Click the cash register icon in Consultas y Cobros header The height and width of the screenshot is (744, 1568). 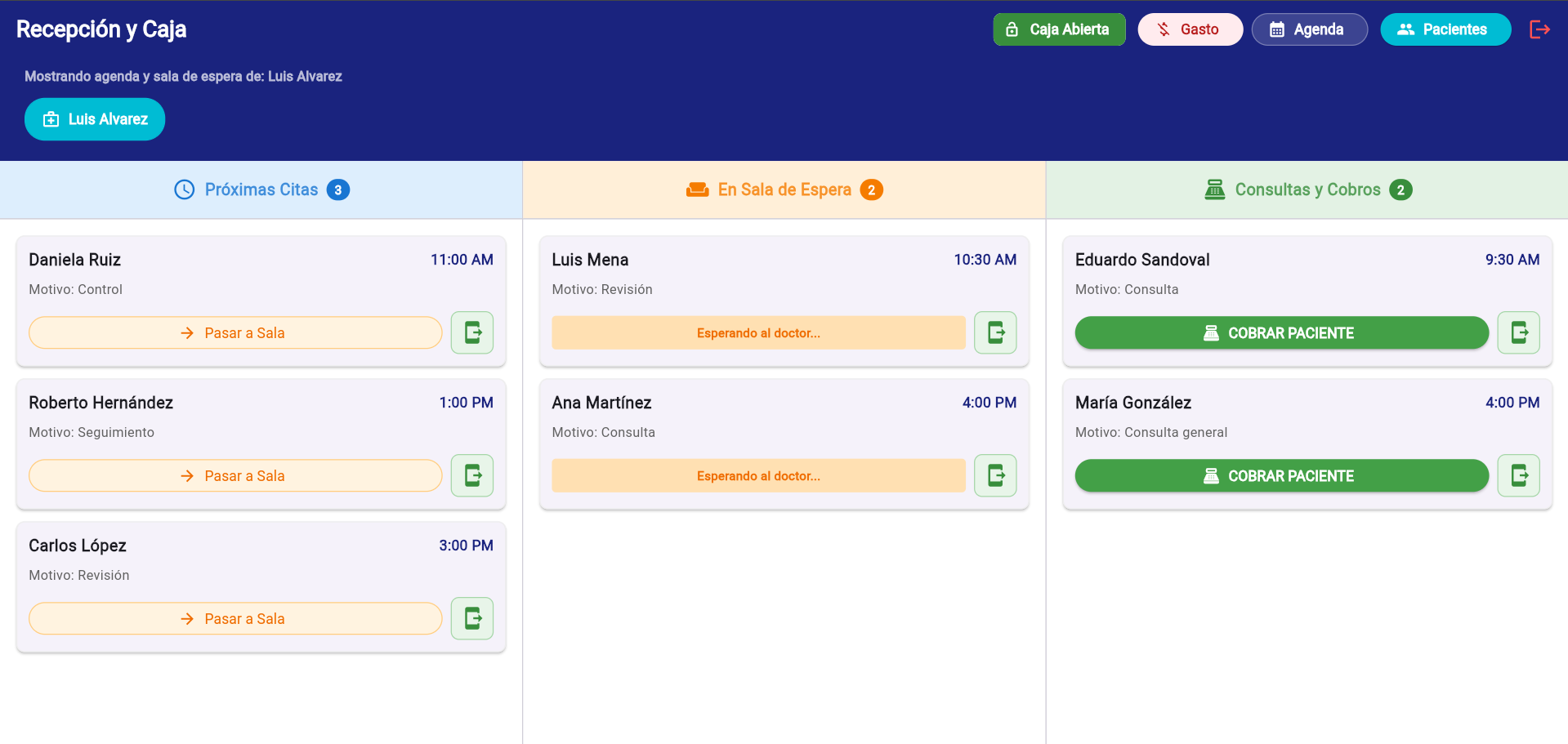click(1214, 189)
